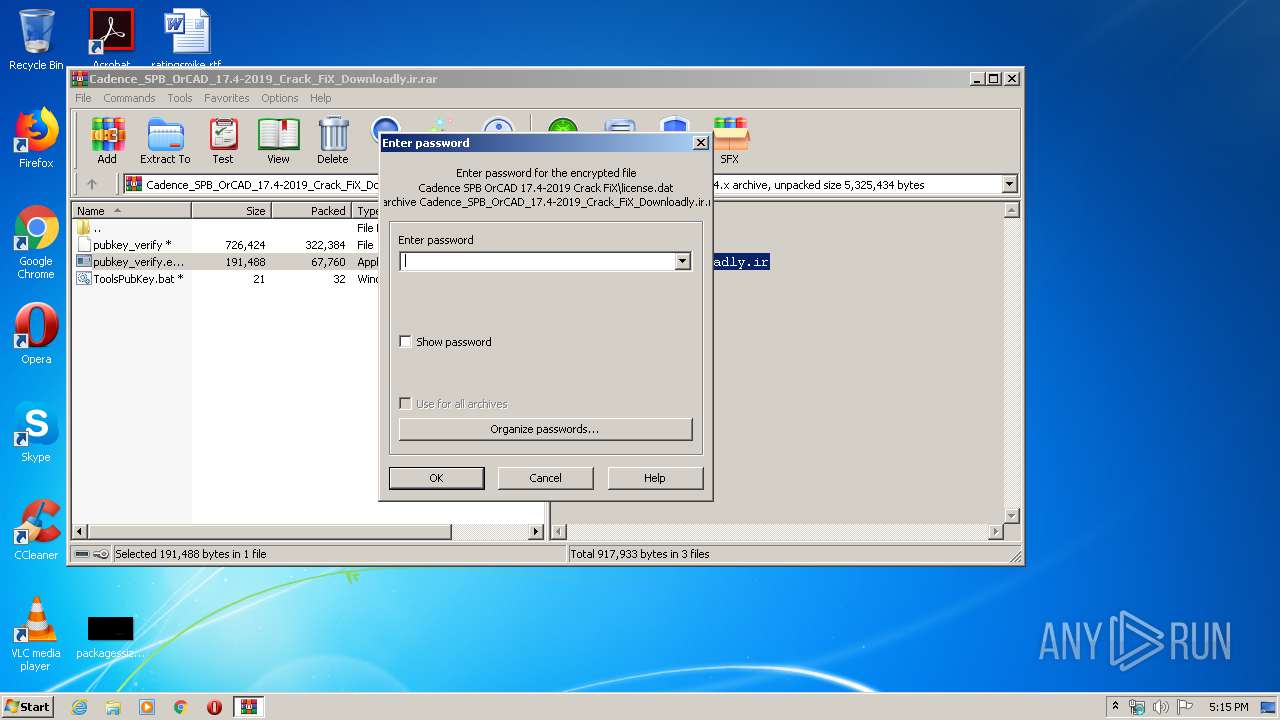This screenshot has width=1280, height=720.
Task: Open the File menu
Action: pos(83,98)
